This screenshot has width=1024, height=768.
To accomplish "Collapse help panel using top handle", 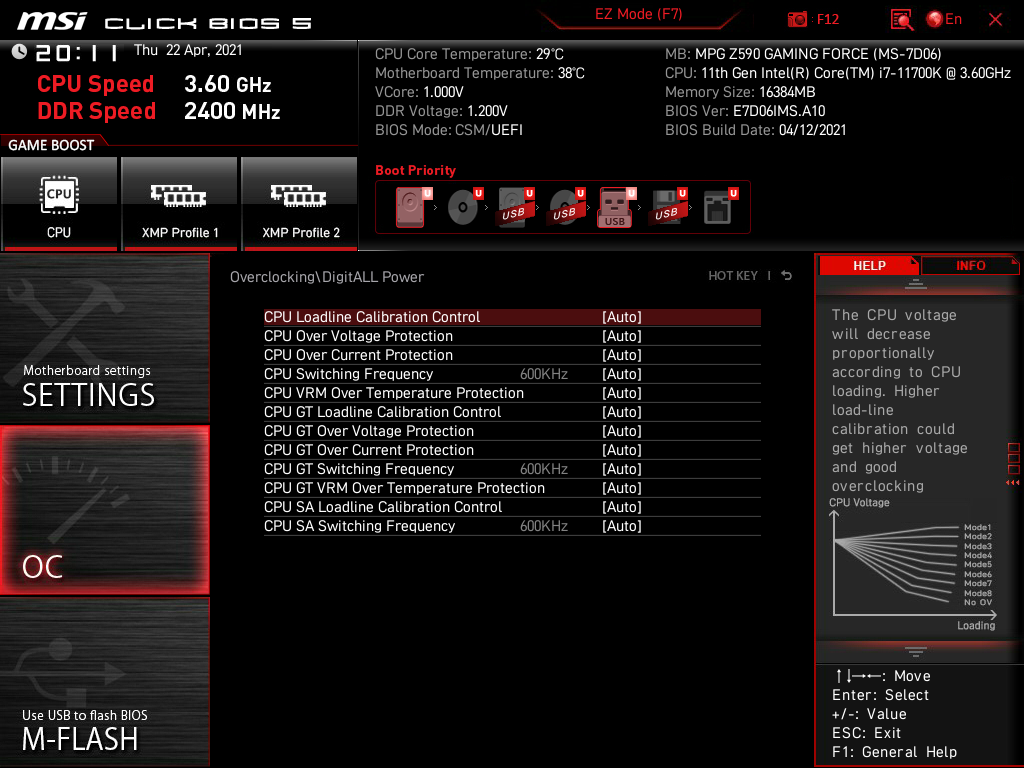I will 916,283.
